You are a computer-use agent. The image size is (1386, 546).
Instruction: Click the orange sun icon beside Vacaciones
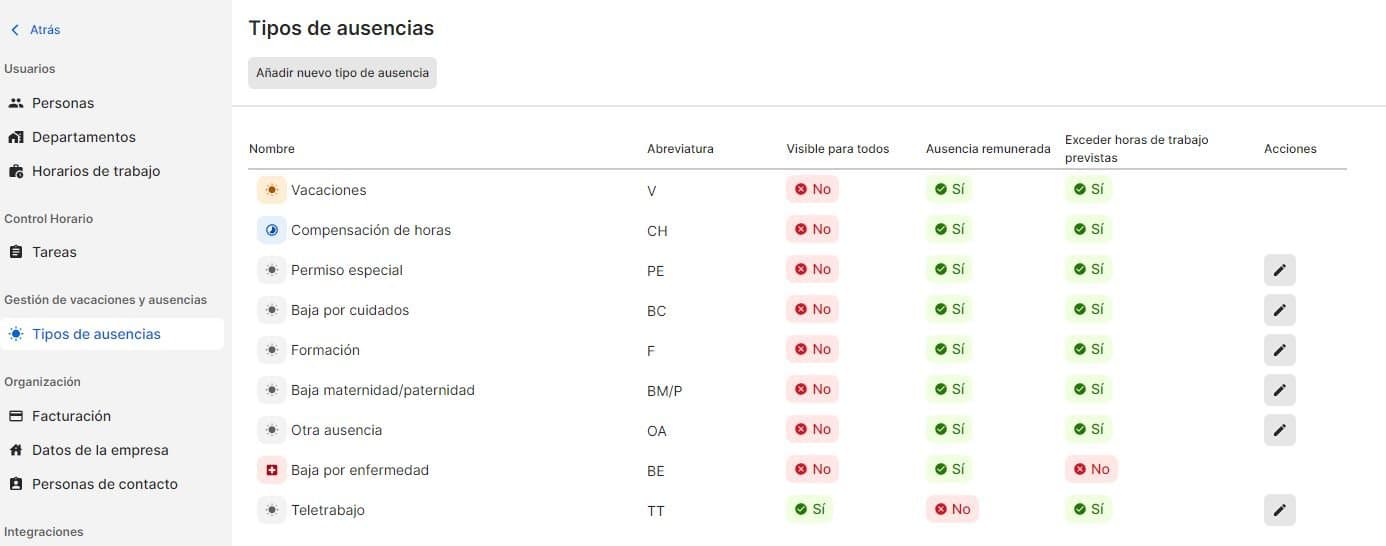click(x=271, y=190)
